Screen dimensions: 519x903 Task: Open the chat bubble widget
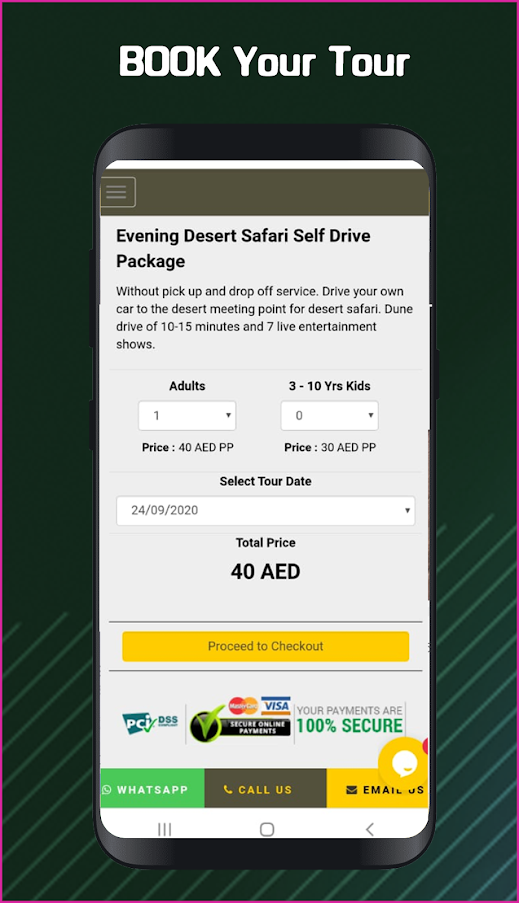click(404, 763)
